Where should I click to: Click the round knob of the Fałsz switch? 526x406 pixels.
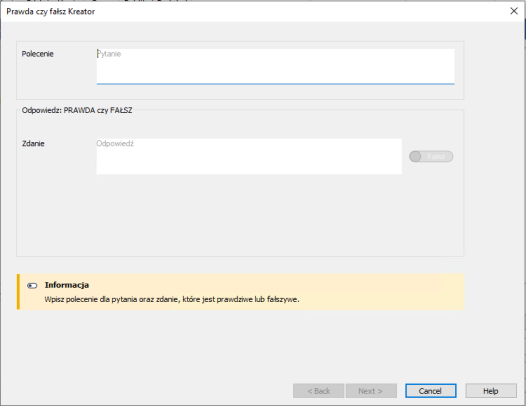(x=415, y=156)
